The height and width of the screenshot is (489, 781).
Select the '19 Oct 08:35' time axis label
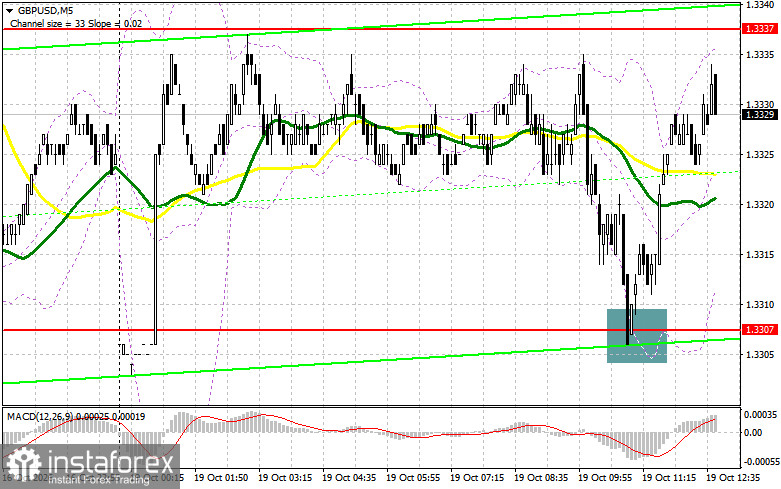pos(541,478)
